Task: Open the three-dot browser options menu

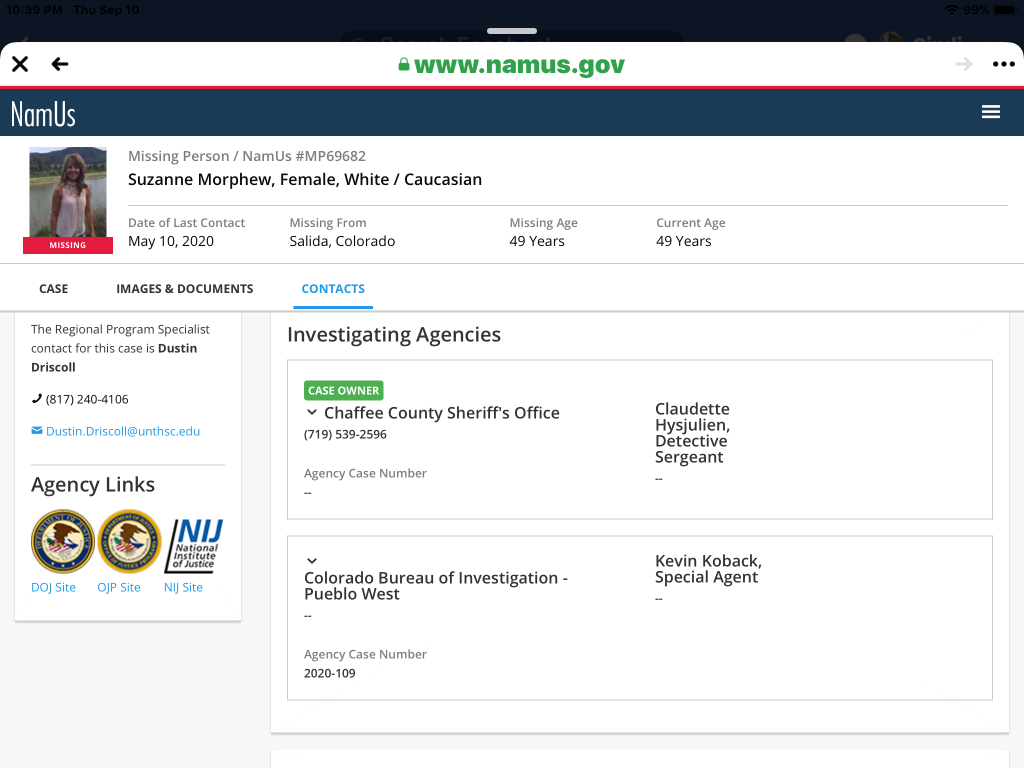Action: [1003, 64]
